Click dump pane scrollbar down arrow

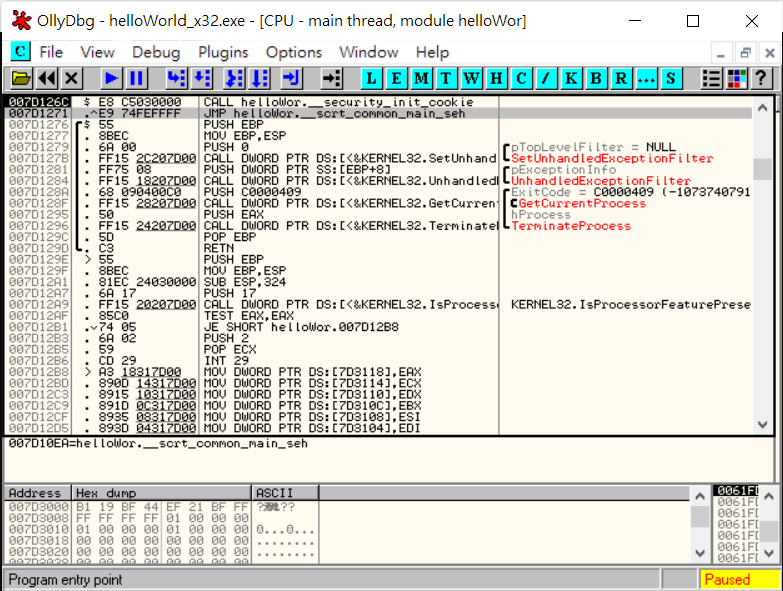pyautogui.click(x=700, y=553)
